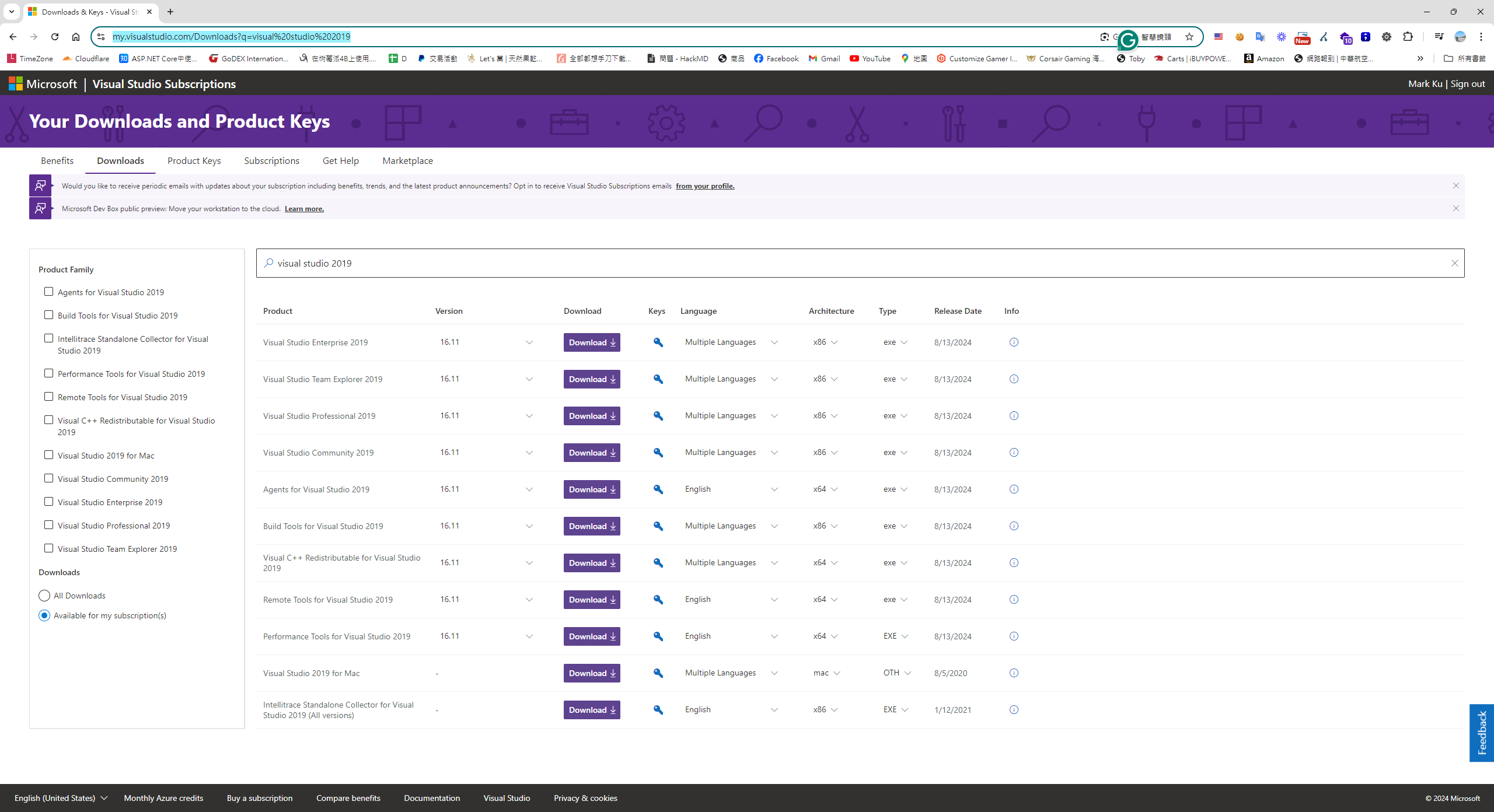Dismiss the Microsoft Dev Box preview banner
The width and height of the screenshot is (1494, 812).
pyautogui.click(x=1455, y=208)
